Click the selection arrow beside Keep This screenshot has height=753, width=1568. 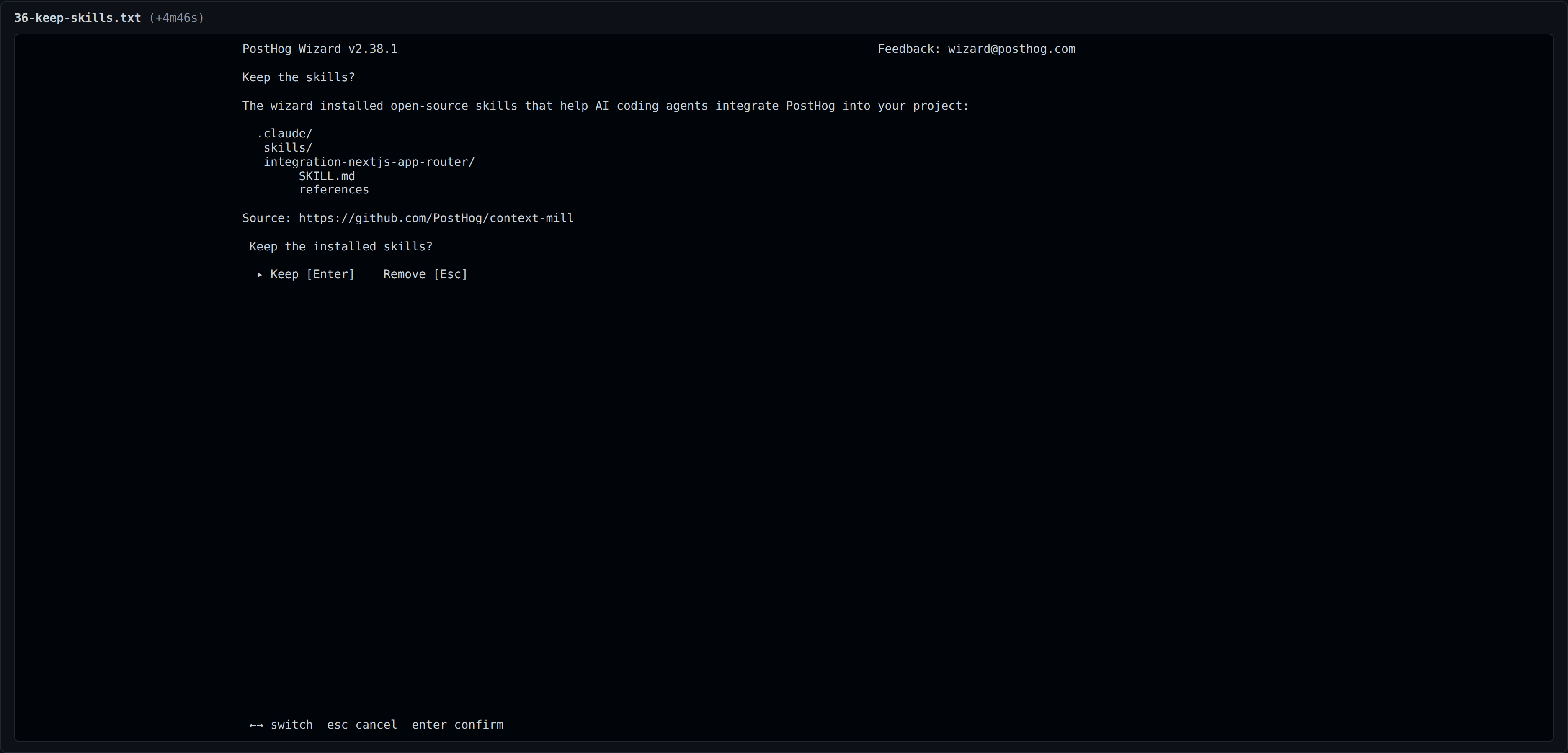[260, 275]
